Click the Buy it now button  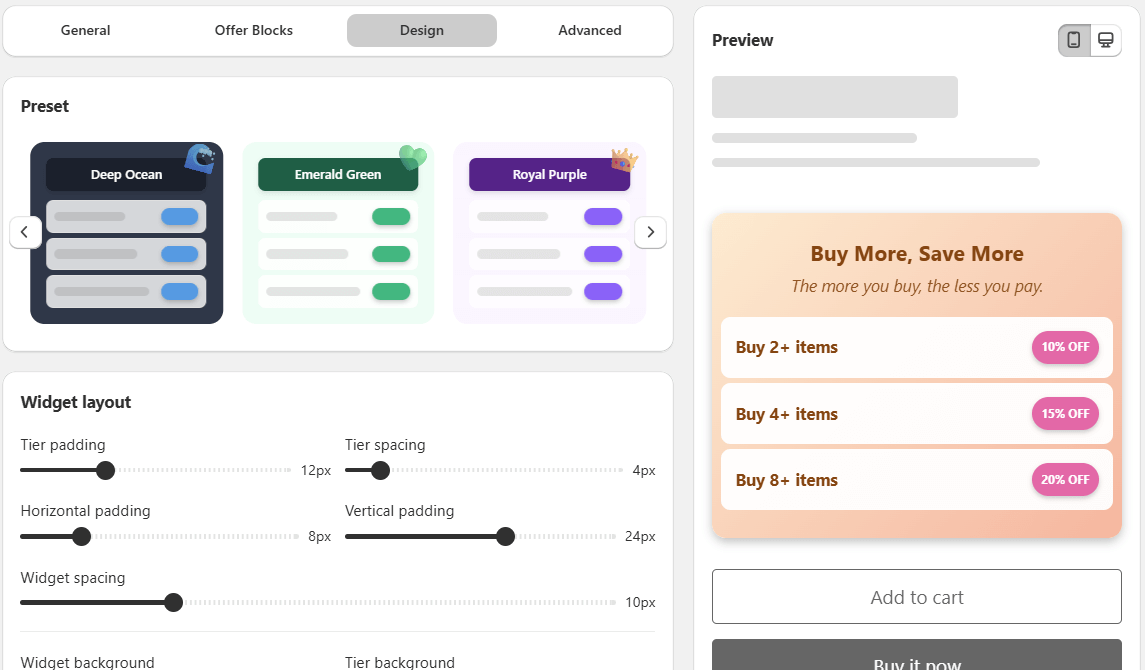click(916, 655)
